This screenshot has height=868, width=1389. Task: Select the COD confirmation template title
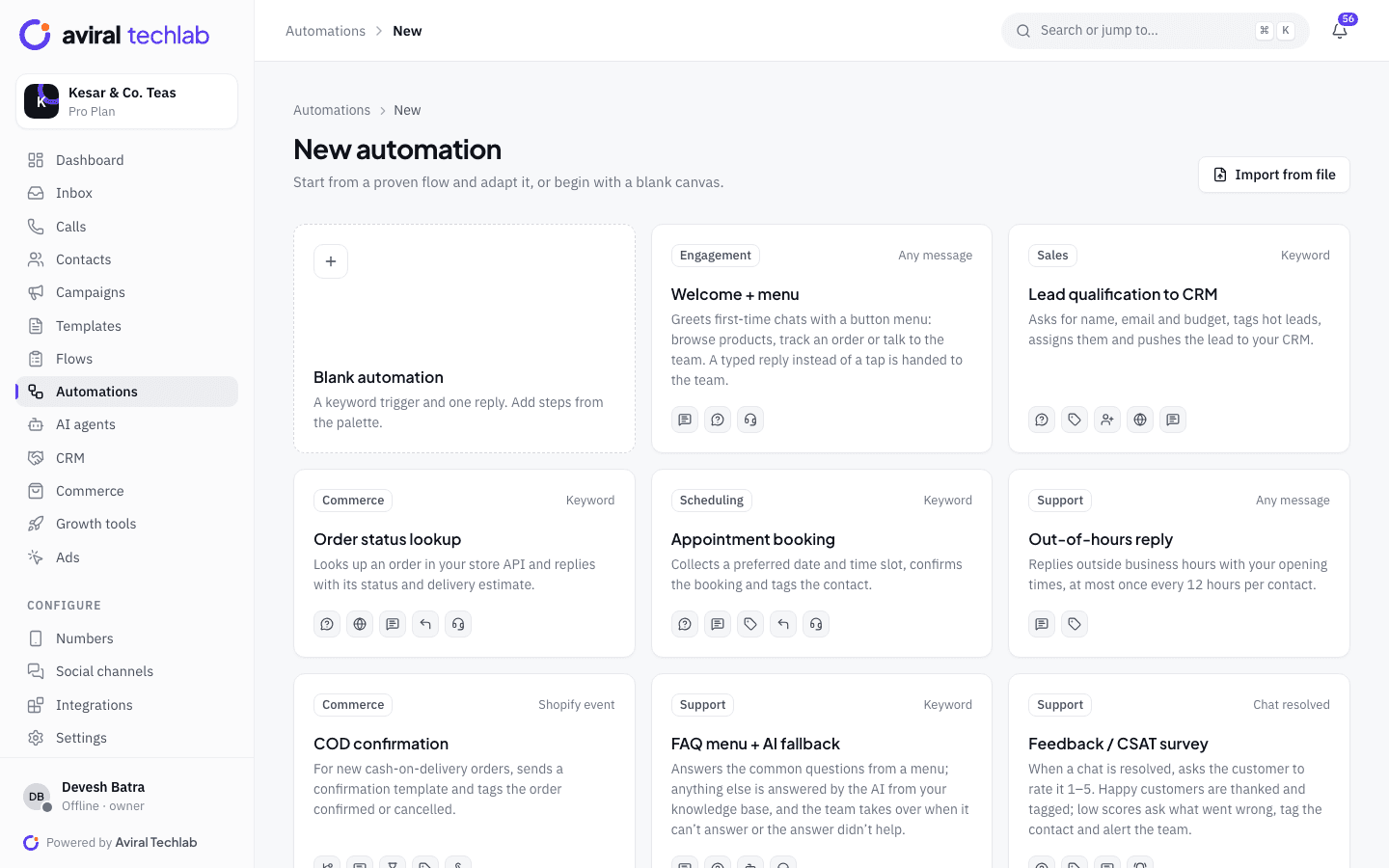381,744
